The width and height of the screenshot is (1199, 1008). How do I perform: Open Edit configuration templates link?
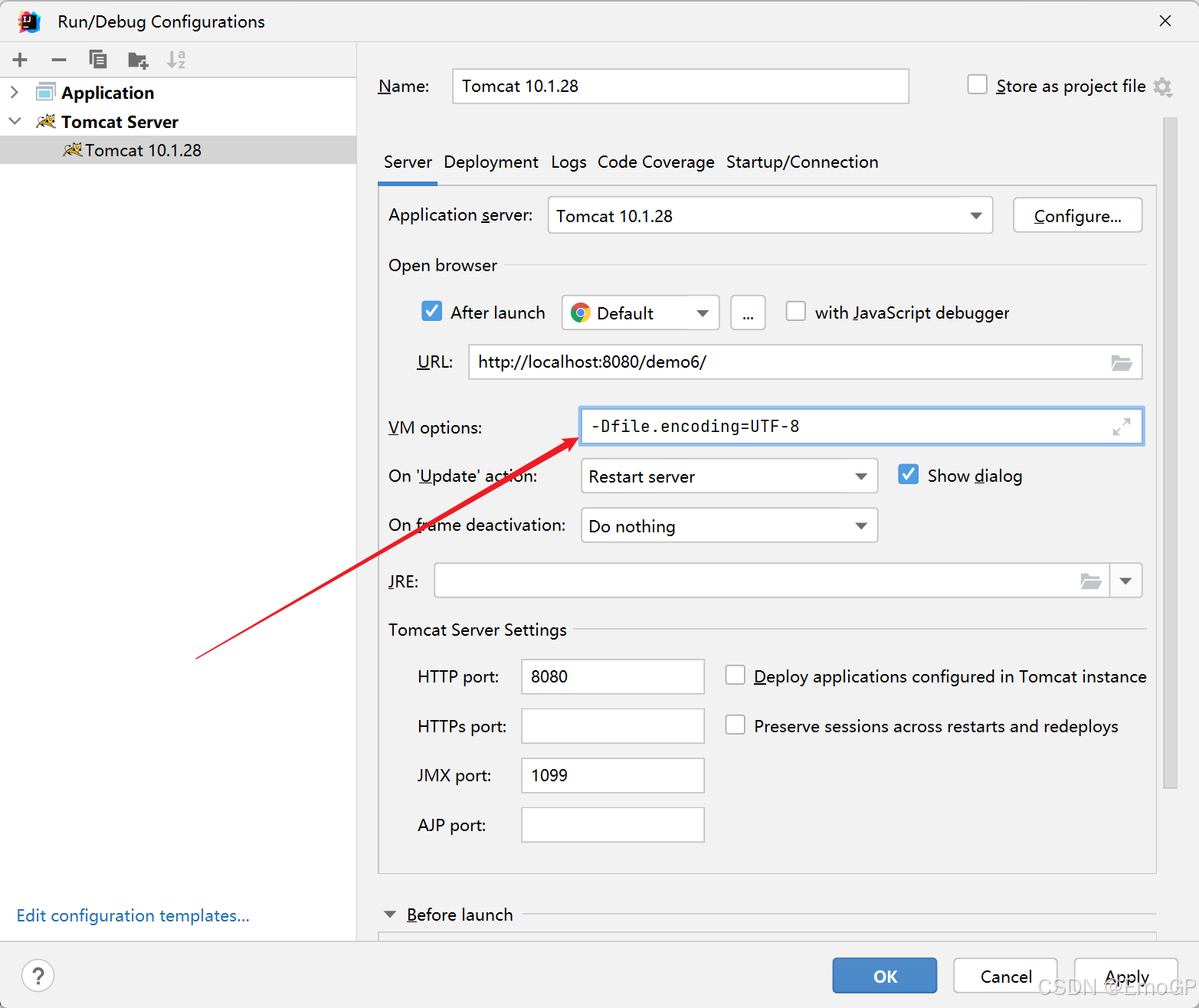click(x=133, y=915)
